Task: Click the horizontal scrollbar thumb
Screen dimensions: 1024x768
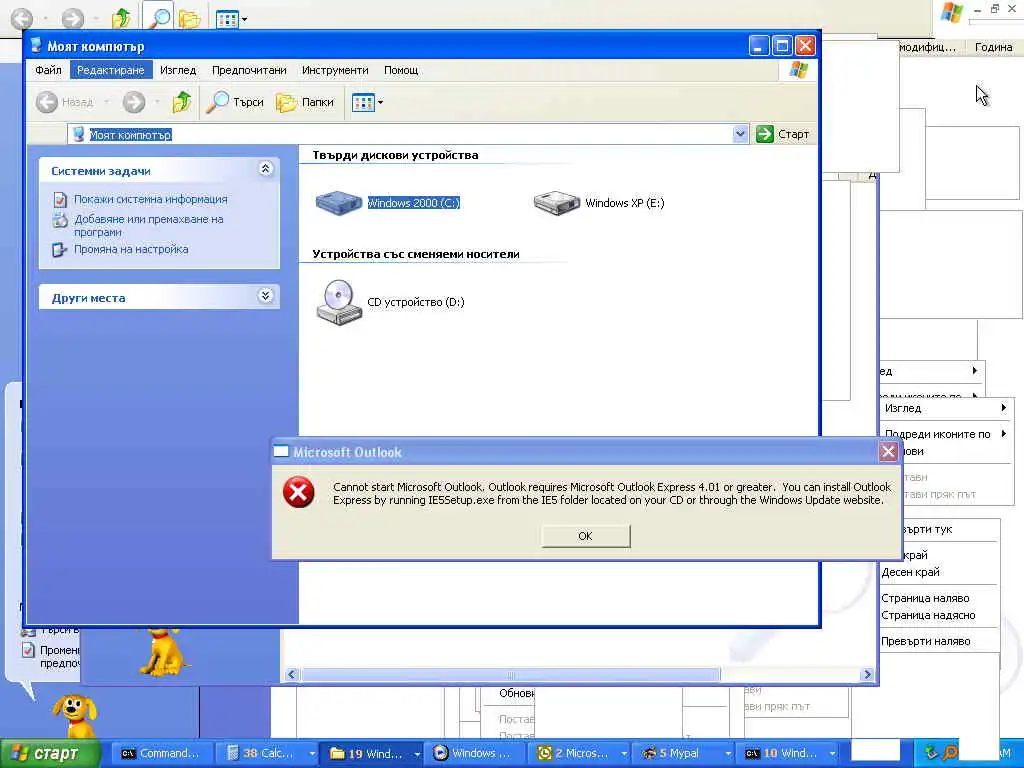Action: click(511, 674)
